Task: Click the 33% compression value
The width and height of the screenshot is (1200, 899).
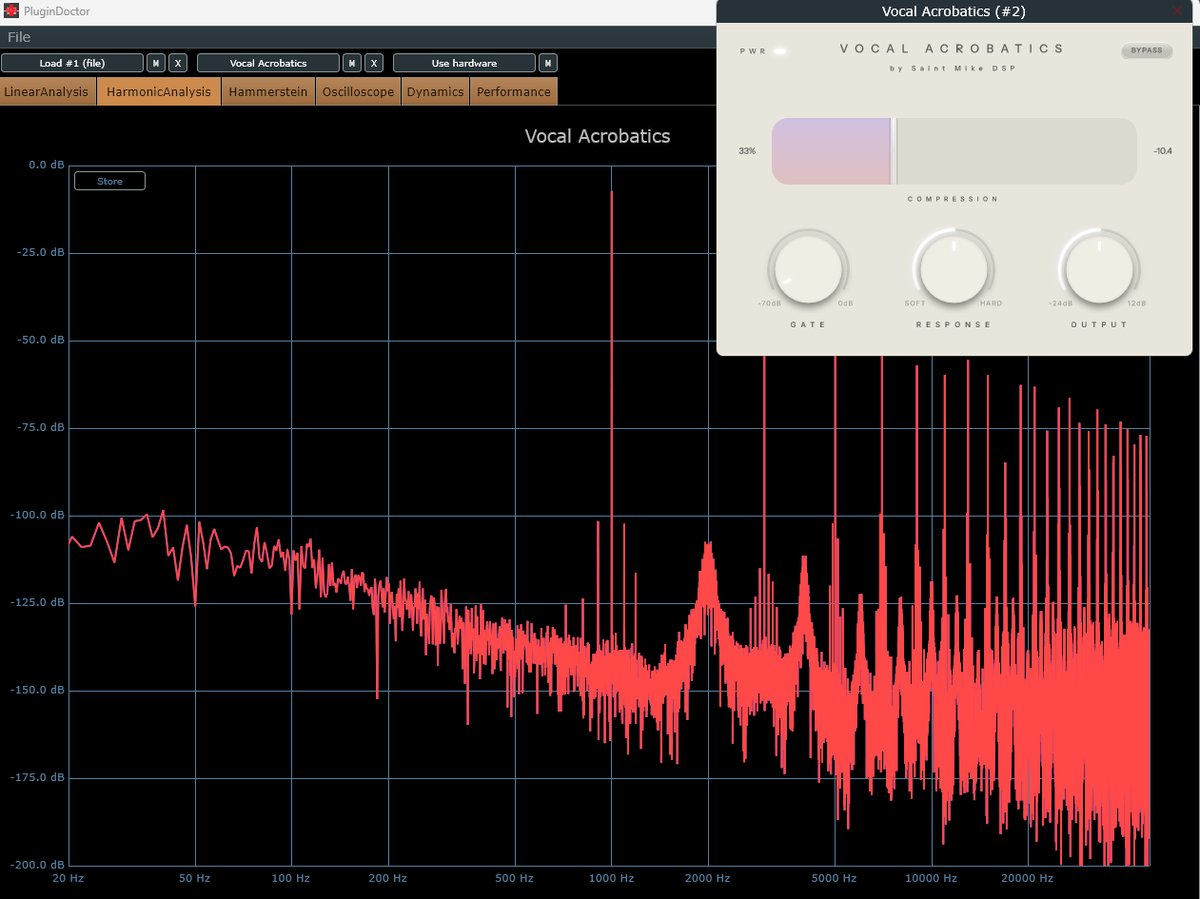Action: click(747, 151)
